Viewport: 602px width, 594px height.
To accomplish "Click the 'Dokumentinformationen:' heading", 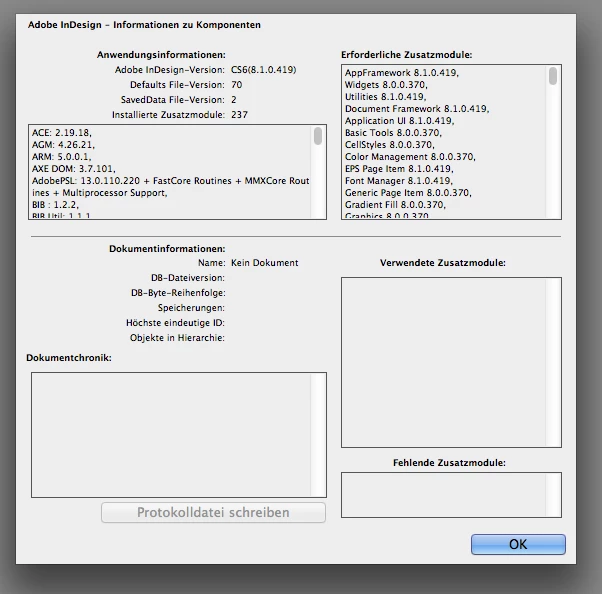I will pos(167,248).
